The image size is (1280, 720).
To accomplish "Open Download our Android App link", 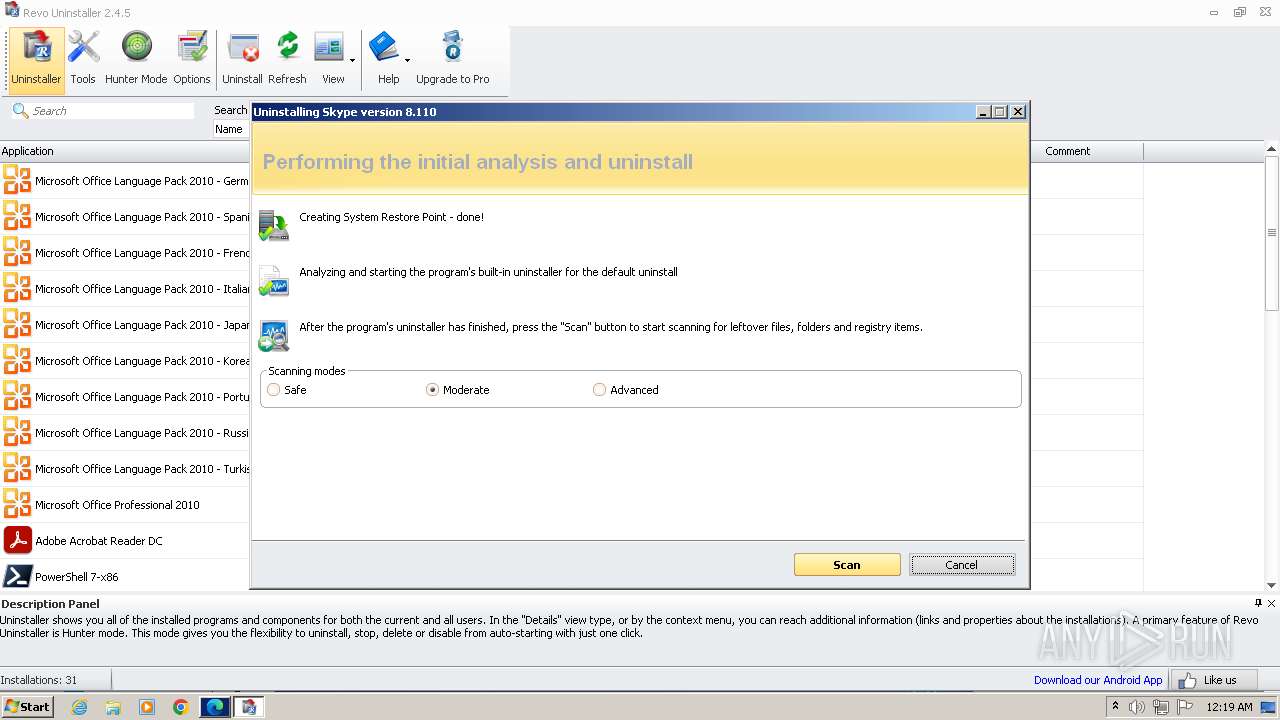I will tap(1098, 680).
